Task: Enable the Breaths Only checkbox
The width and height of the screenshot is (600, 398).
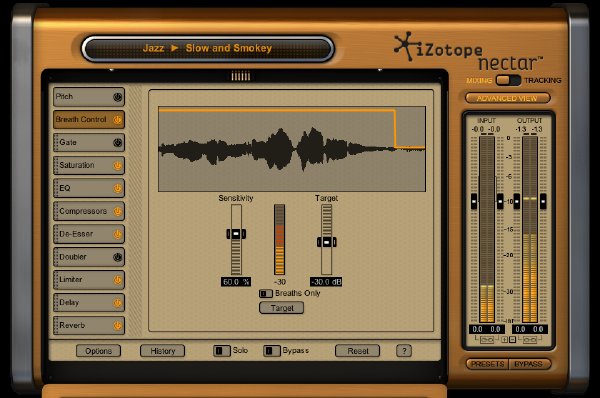Action: click(266, 294)
